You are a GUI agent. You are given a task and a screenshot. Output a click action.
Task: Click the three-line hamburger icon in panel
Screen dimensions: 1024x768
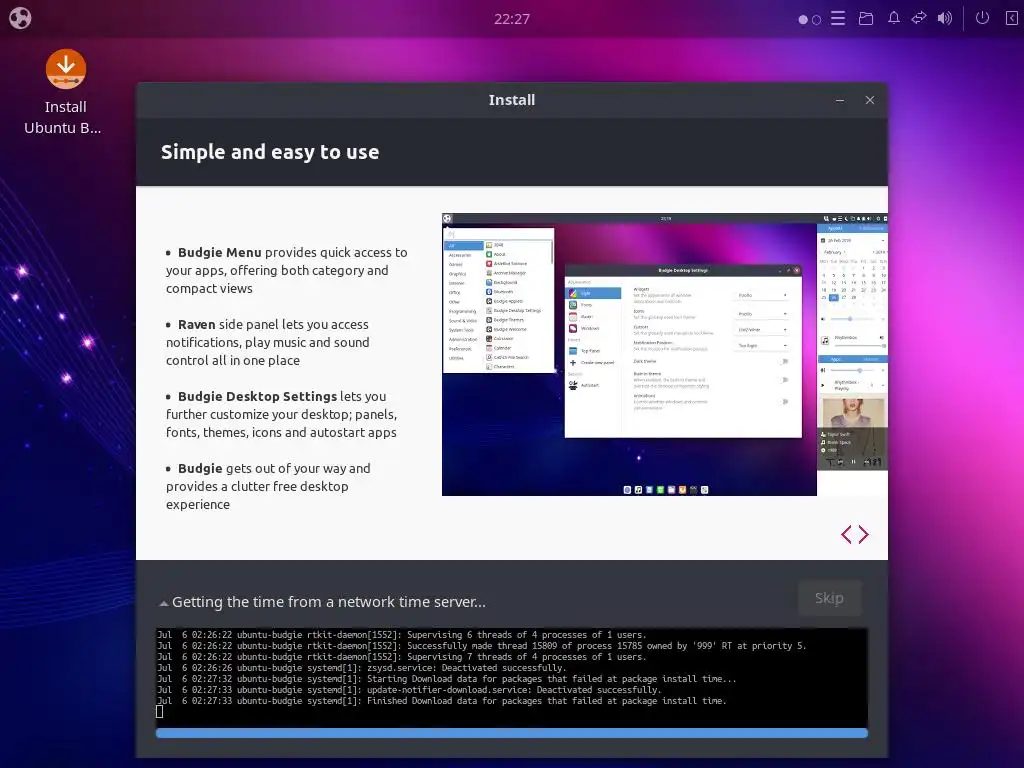838,18
